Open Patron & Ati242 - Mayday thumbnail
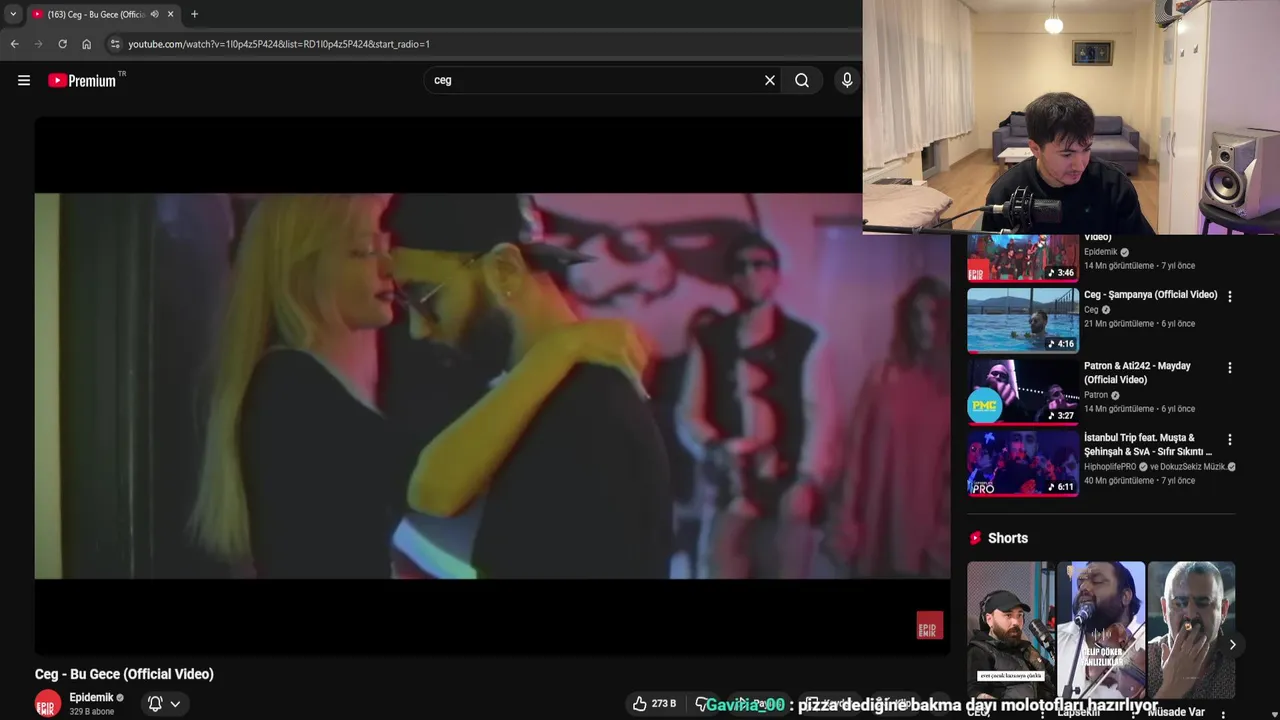 [x=1023, y=392]
